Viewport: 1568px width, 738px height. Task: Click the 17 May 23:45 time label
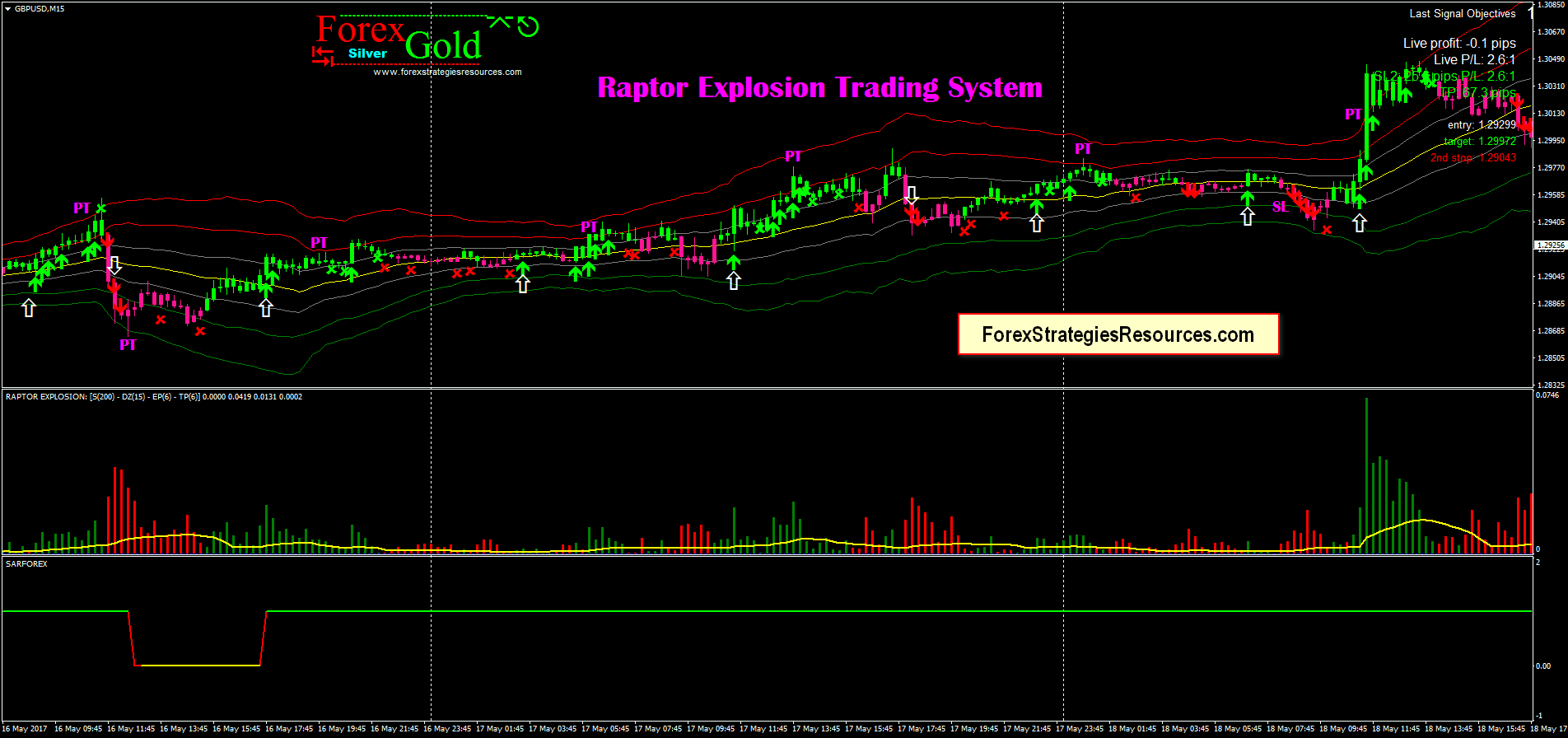[x=1080, y=729]
